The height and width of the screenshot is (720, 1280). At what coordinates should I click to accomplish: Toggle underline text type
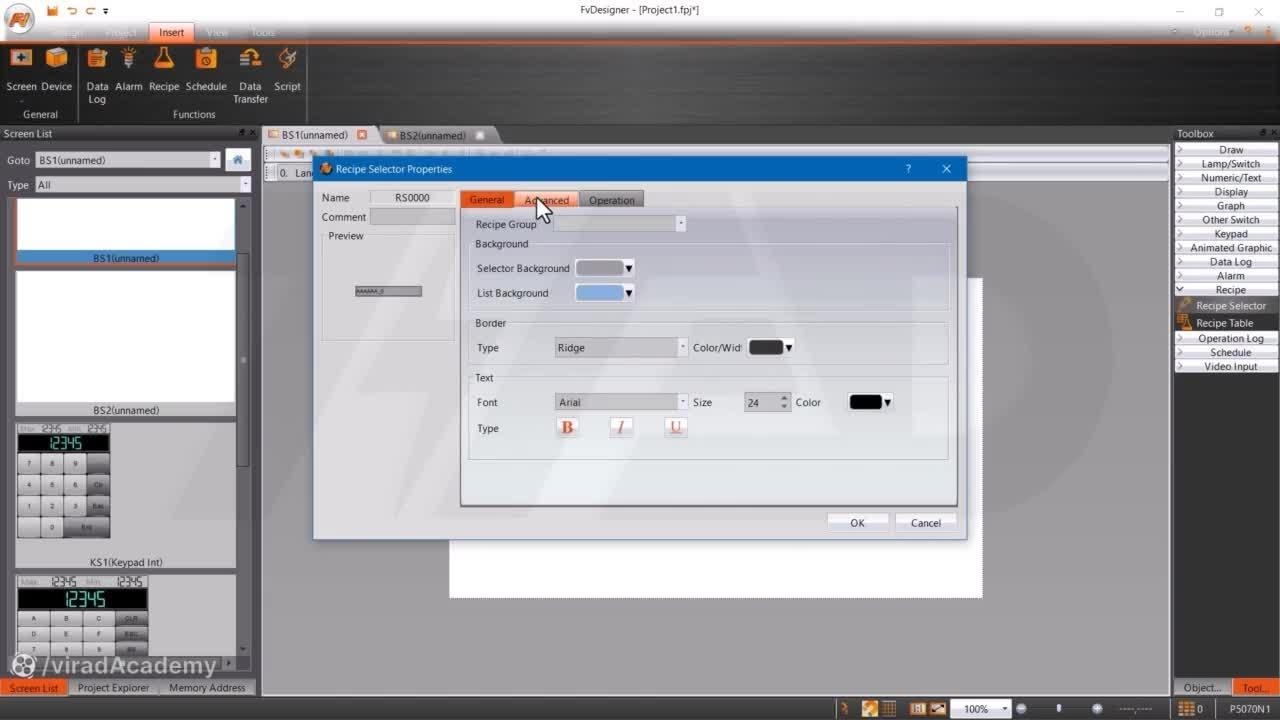tap(676, 428)
